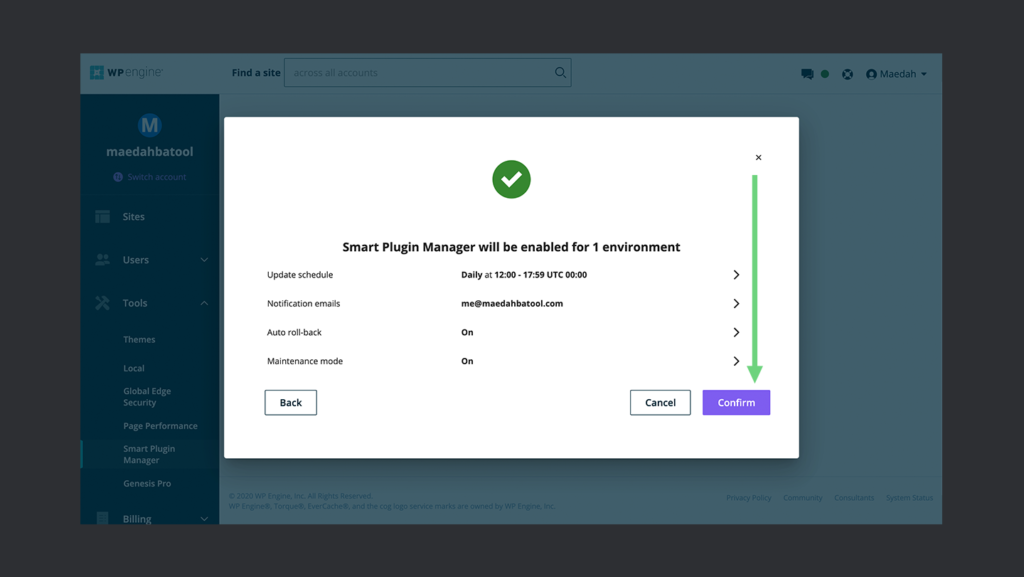Image resolution: width=1024 pixels, height=577 pixels.
Task: Confirm enabling Smart Plugin Manager
Action: [x=736, y=402]
